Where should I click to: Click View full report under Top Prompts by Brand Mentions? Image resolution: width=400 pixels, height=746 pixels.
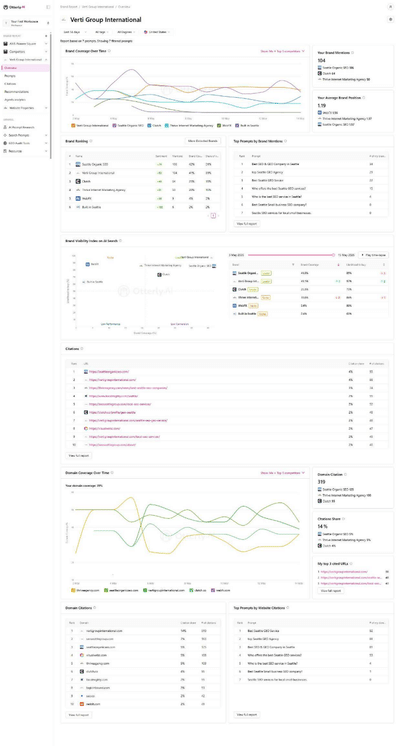tap(247, 223)
